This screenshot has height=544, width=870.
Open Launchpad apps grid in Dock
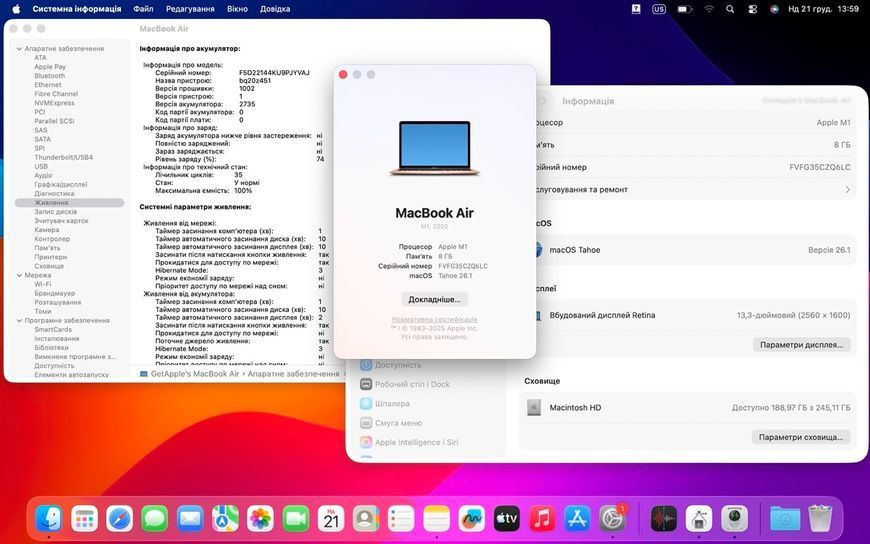pos(84,520)
